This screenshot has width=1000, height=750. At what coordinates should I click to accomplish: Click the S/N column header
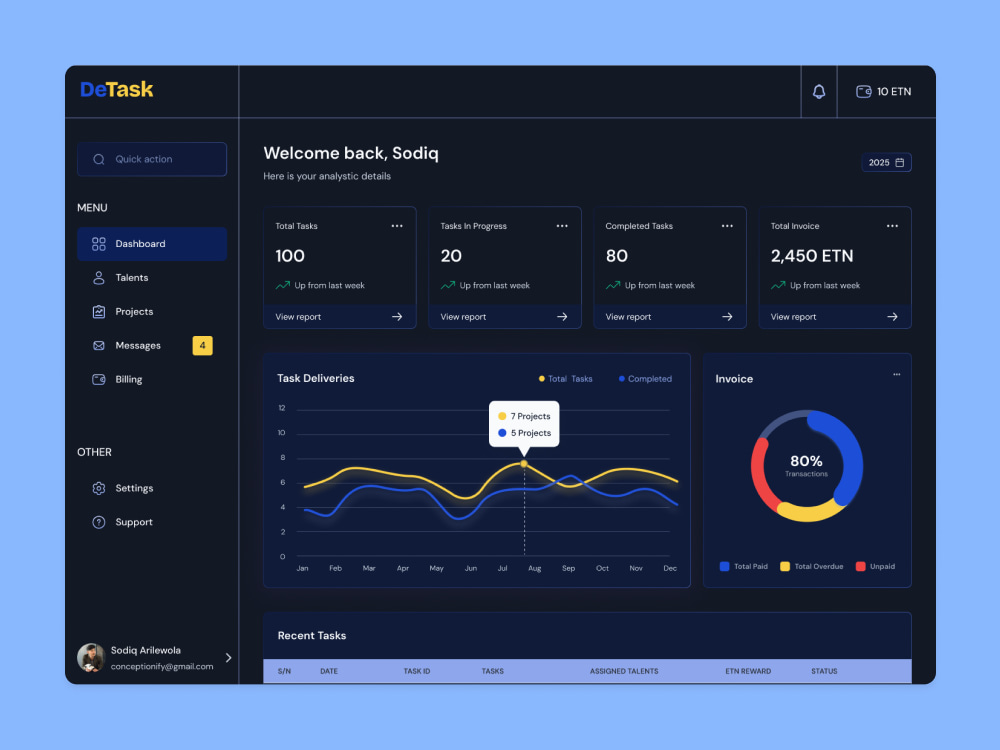coord(284,671)
